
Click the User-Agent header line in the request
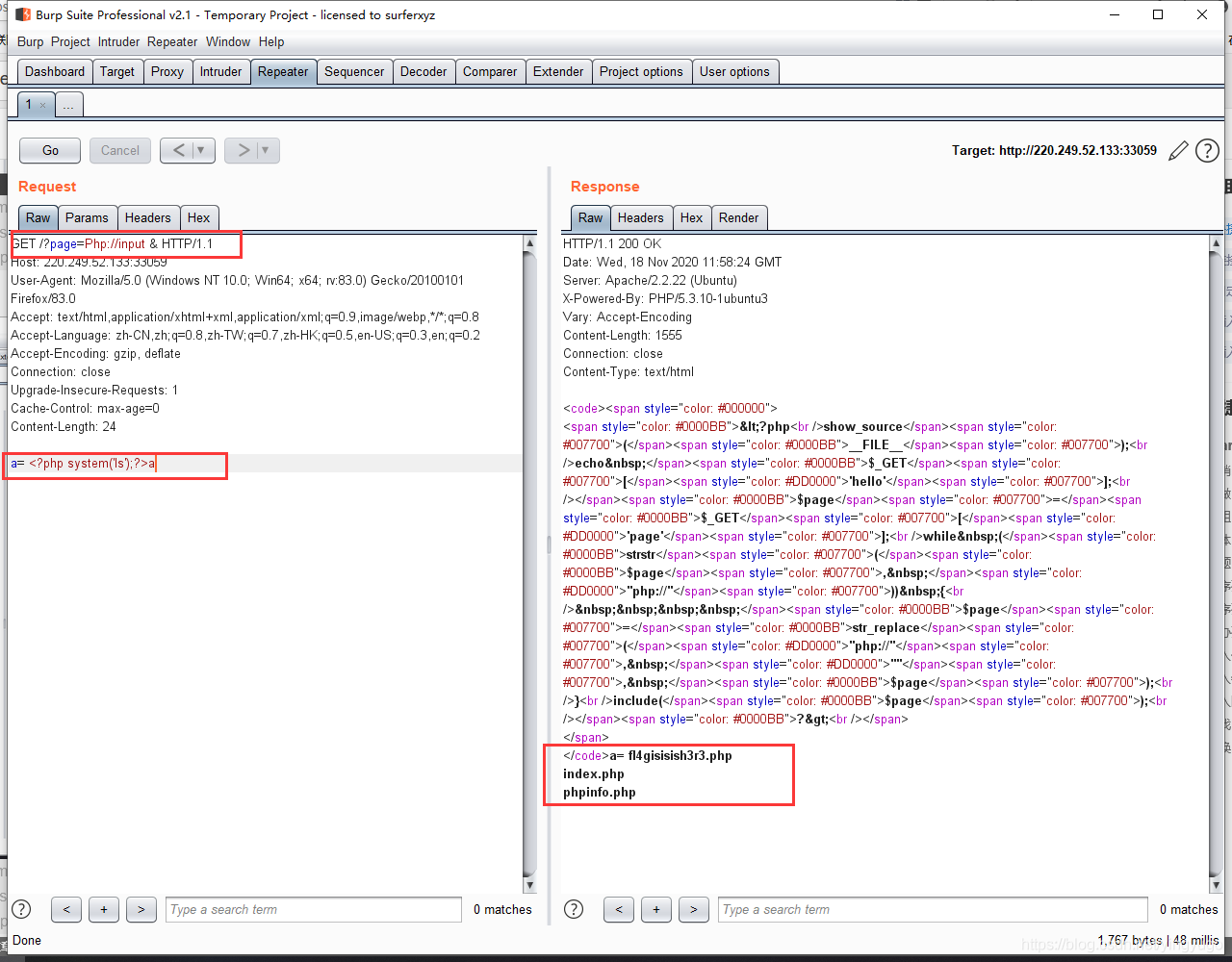[237, 290]
